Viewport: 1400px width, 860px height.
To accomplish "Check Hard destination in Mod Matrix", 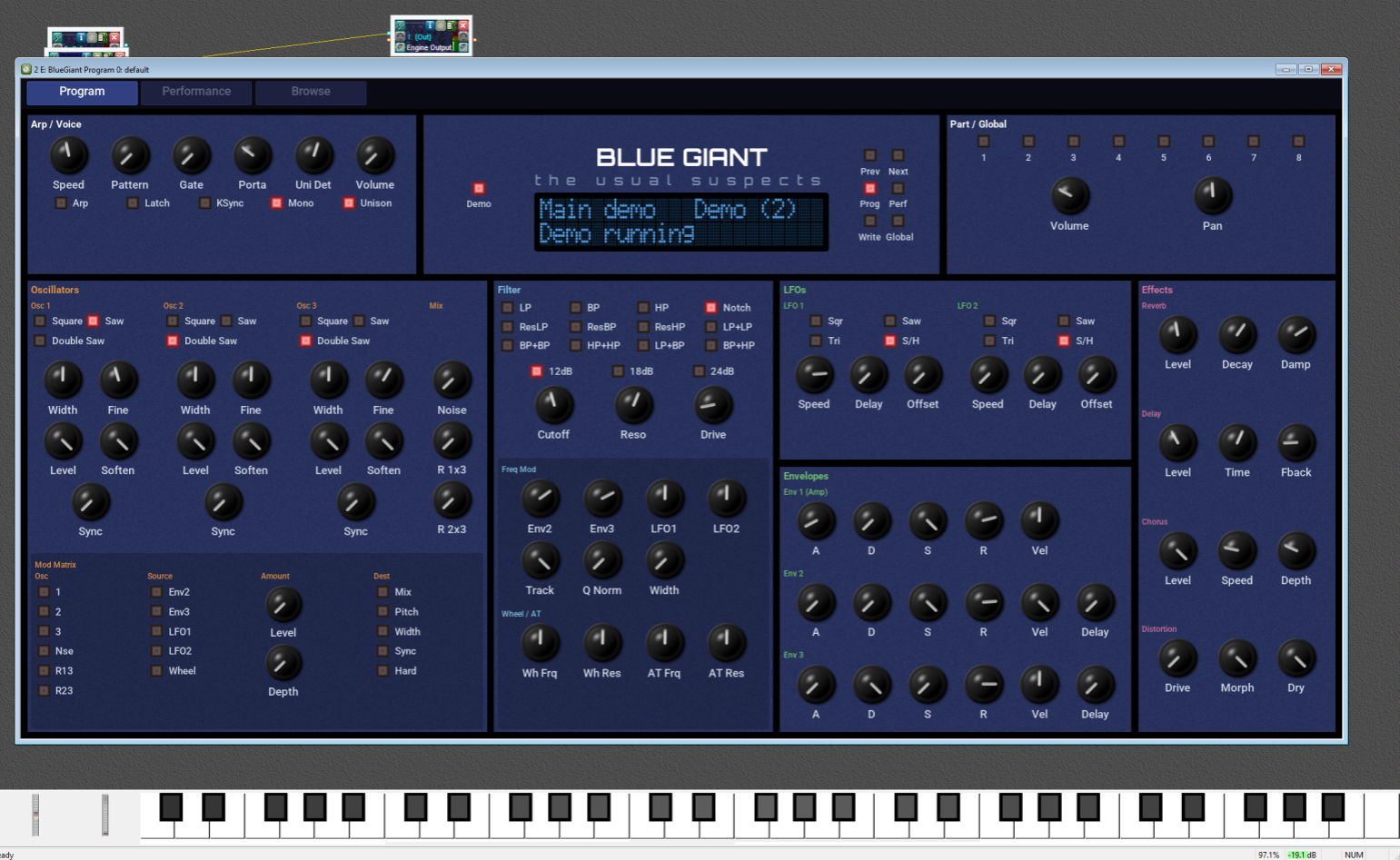I will point(382,671).
